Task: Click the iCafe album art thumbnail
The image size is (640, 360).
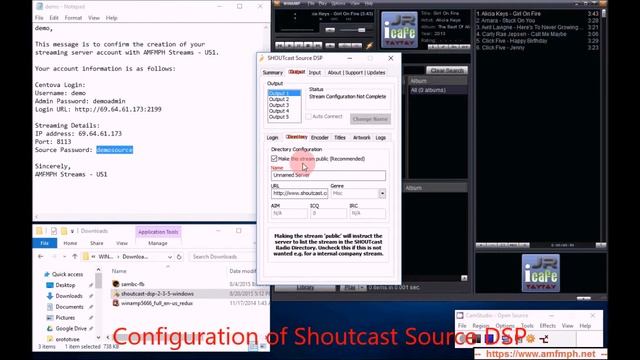Action: tap(399, 30)
